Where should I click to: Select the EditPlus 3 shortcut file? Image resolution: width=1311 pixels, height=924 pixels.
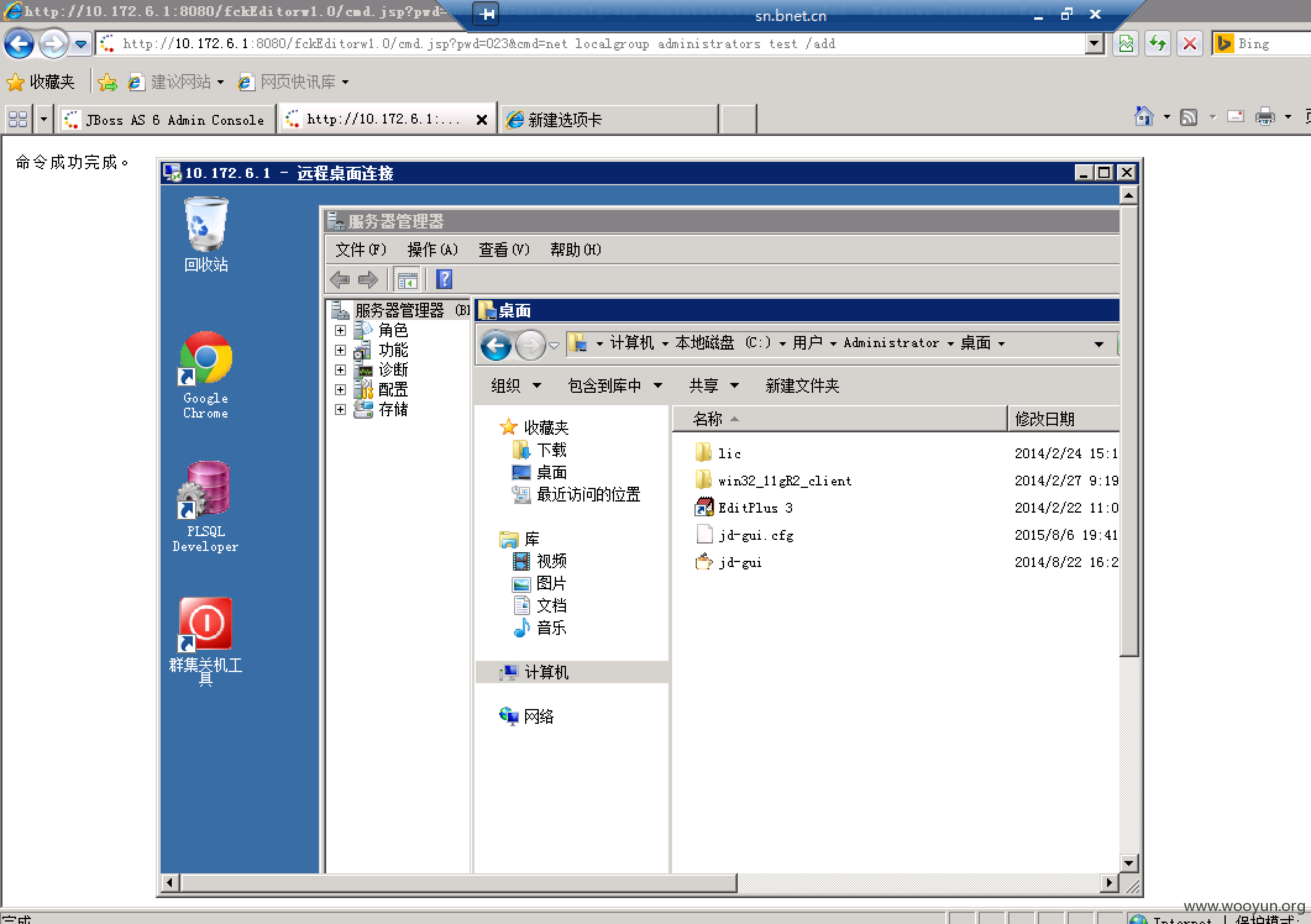click(x=744, y=508)
